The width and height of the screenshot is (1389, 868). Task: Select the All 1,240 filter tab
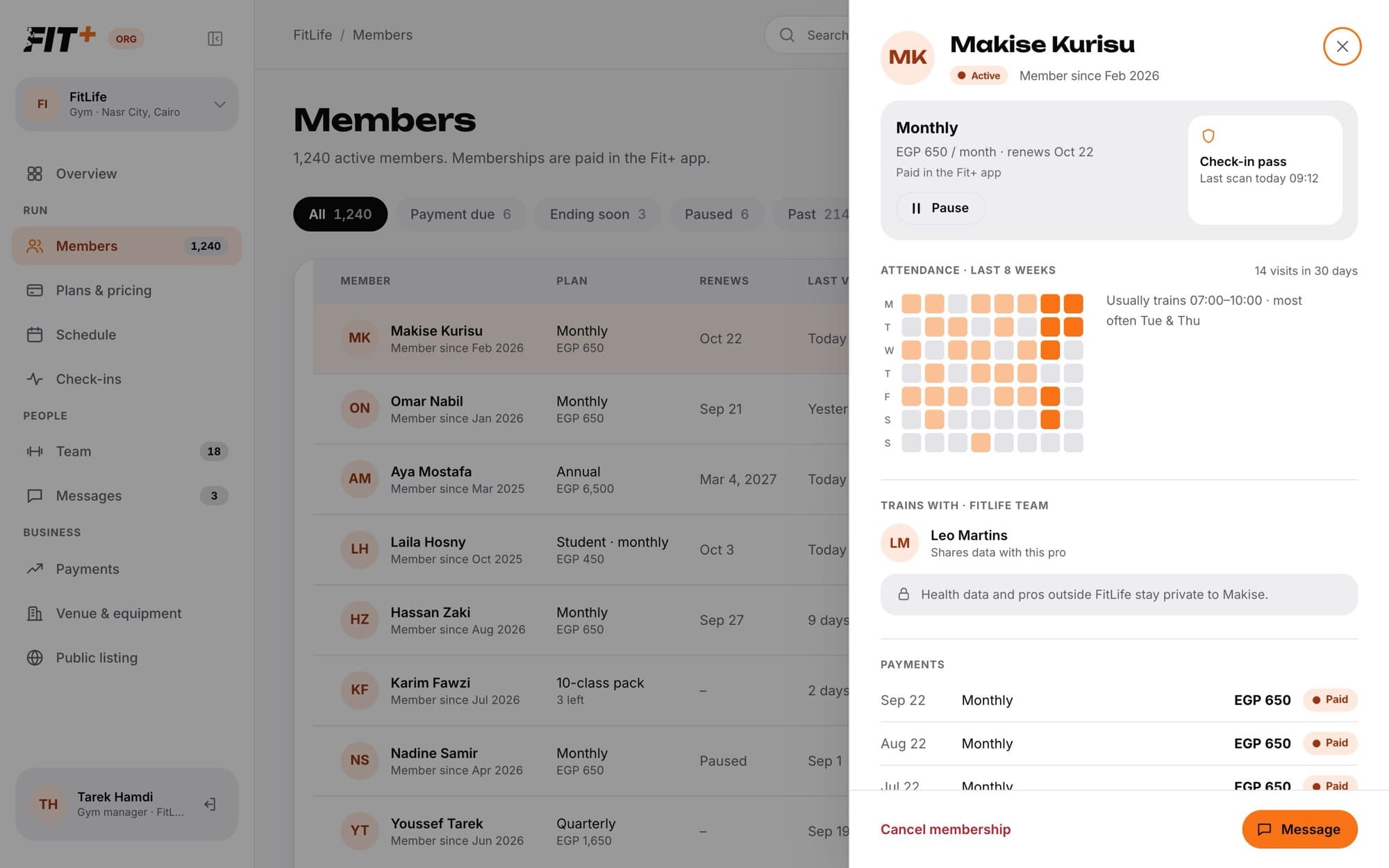(x=340, y=214)
